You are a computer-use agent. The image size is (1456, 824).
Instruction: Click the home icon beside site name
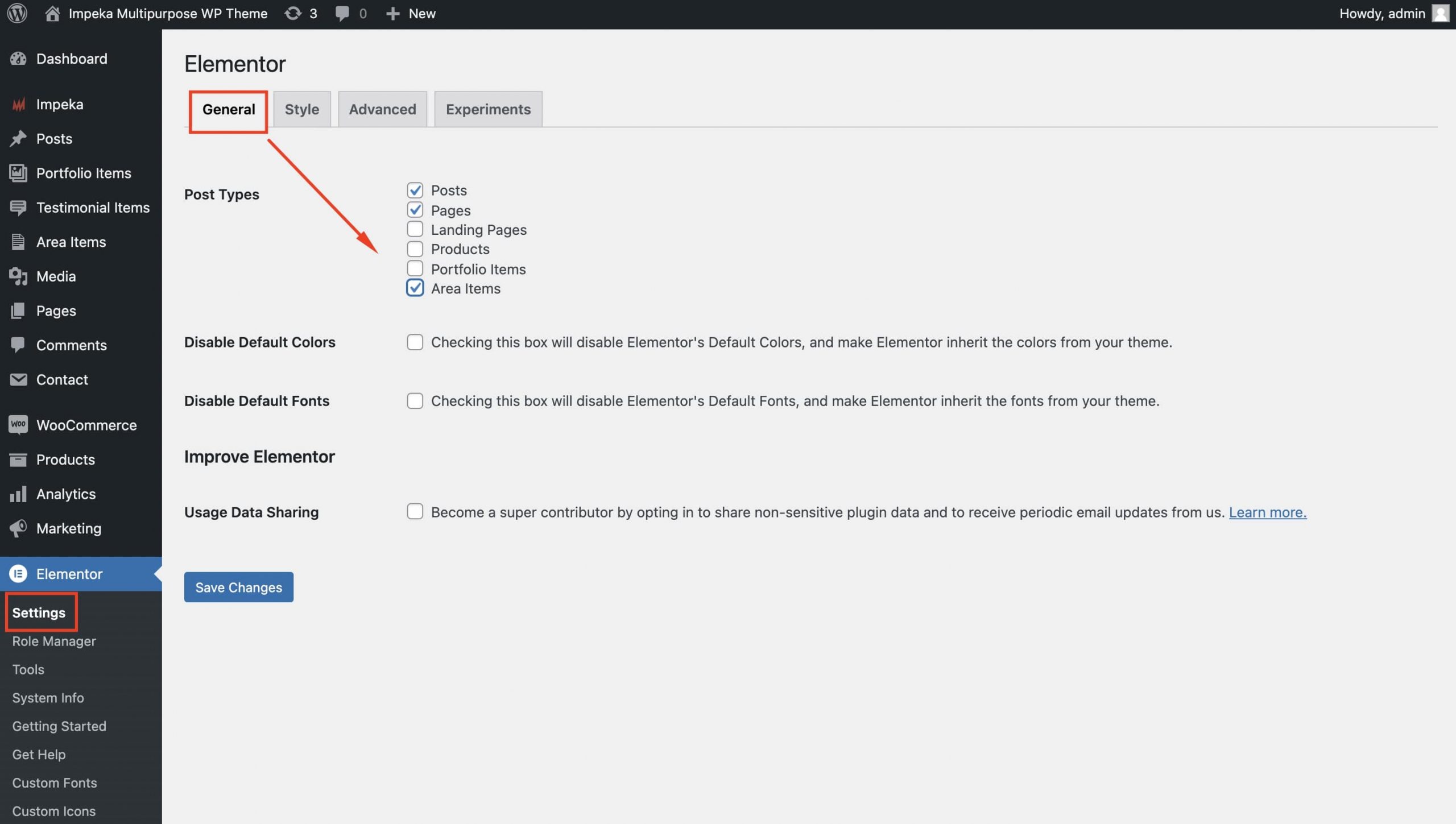tap(52, 13)
